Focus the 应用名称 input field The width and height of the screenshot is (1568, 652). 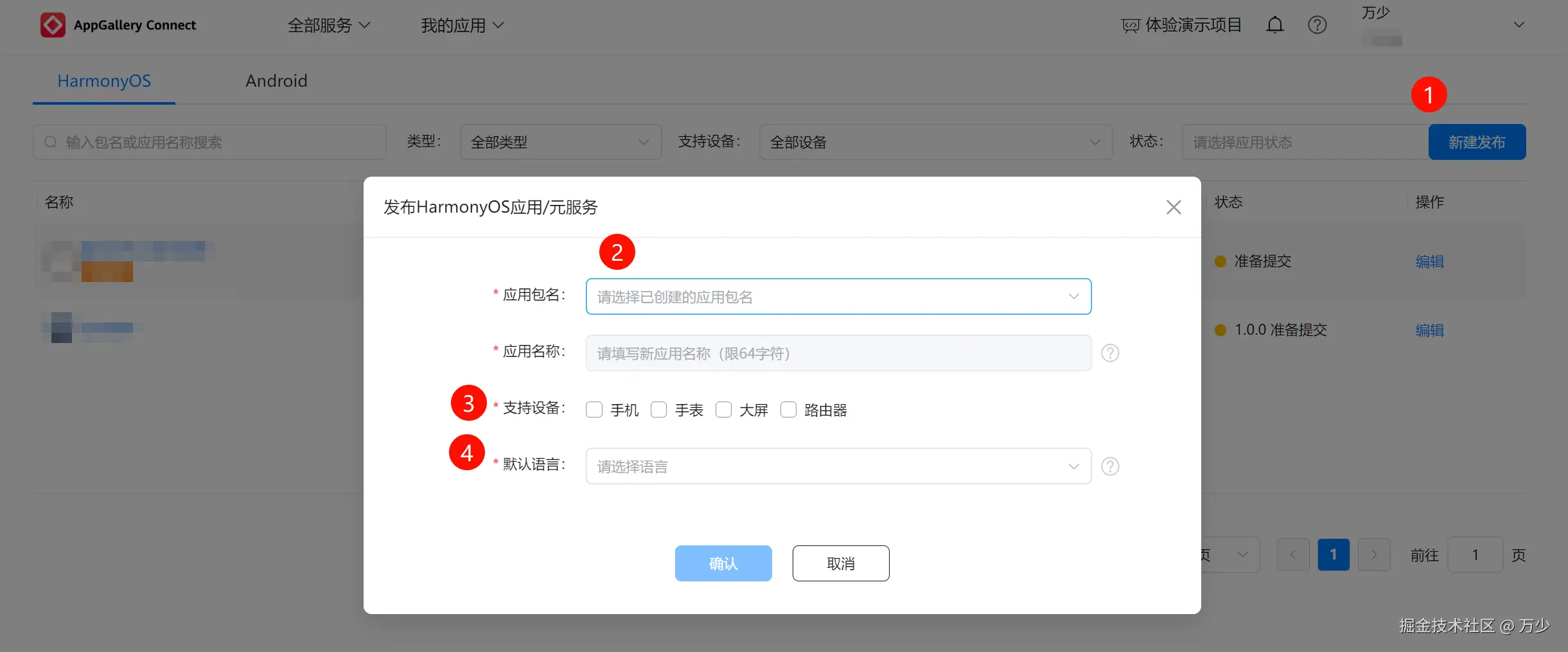point(838,353)
